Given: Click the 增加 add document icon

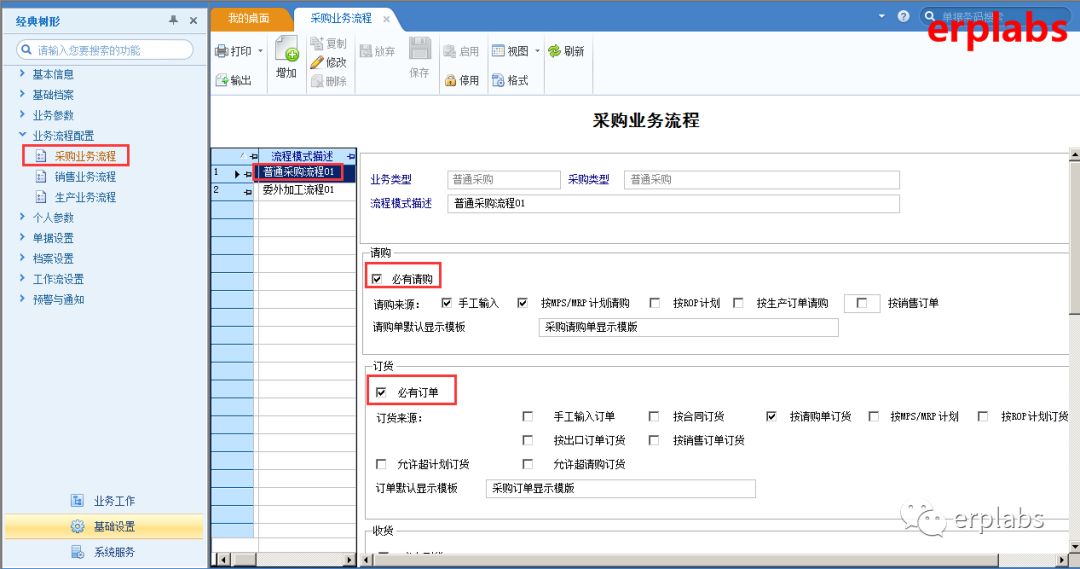Looking at the screenshot, I should (287, 49).
